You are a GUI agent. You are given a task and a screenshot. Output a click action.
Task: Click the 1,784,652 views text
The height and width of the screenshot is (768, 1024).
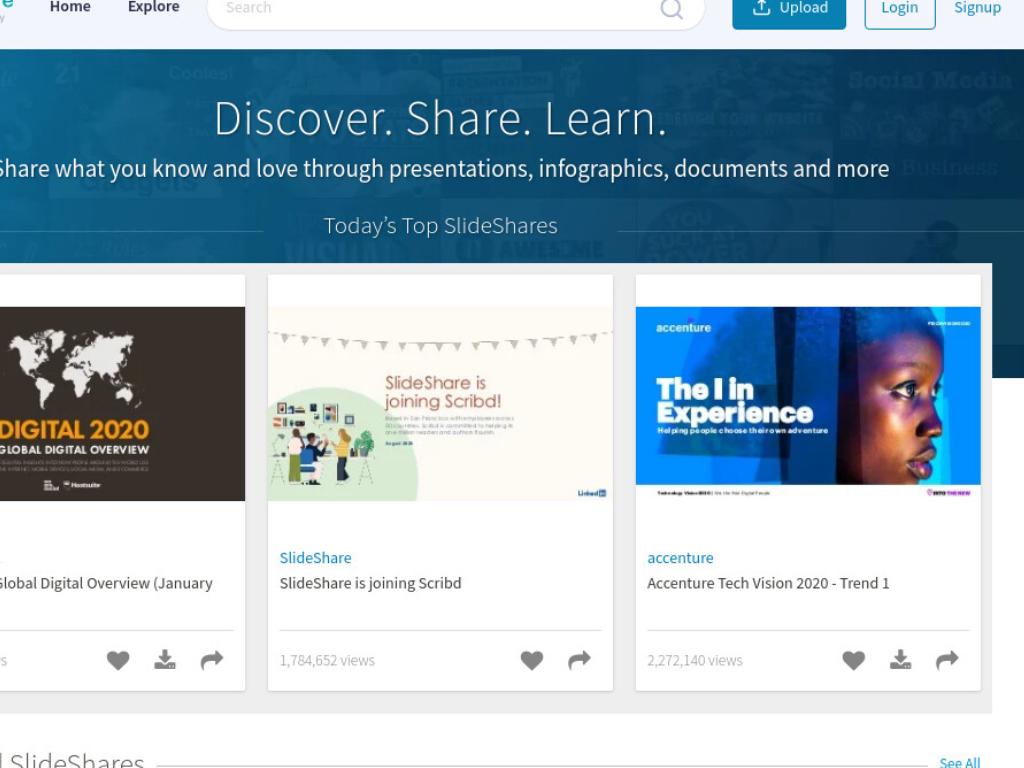(327, 660)
